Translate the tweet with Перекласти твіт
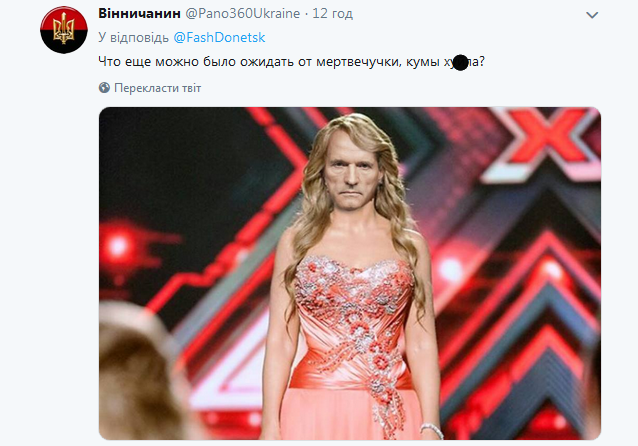The width and height of the screenshot is (638, 446). coord(157,88)
